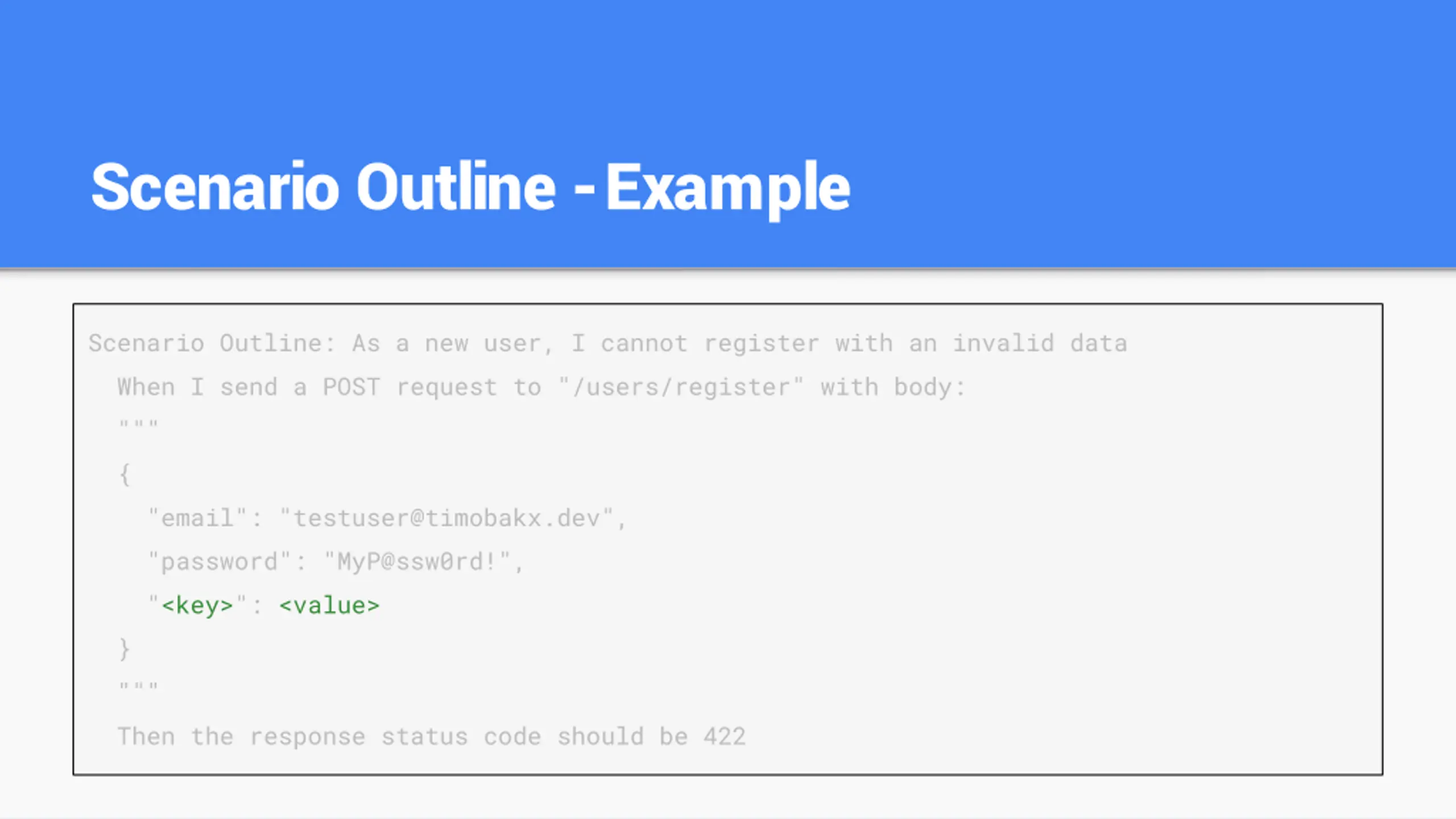Screen dimensions: 1456x819
Task: Click the opening triple quotes
Action: tap(138, 424)
